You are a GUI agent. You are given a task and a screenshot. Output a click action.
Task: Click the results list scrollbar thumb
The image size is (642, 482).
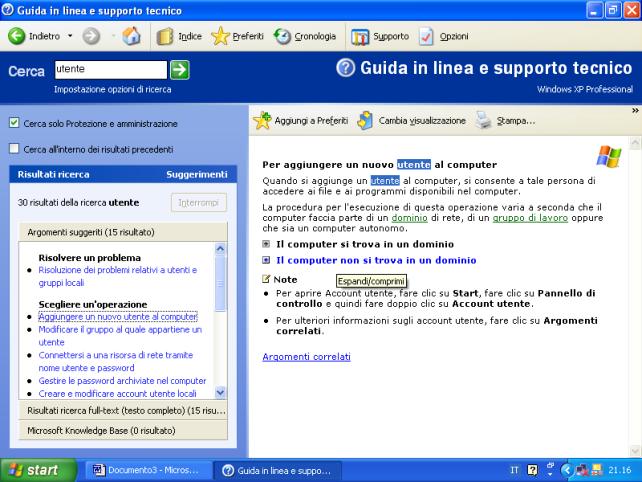(x=220, y=283)
